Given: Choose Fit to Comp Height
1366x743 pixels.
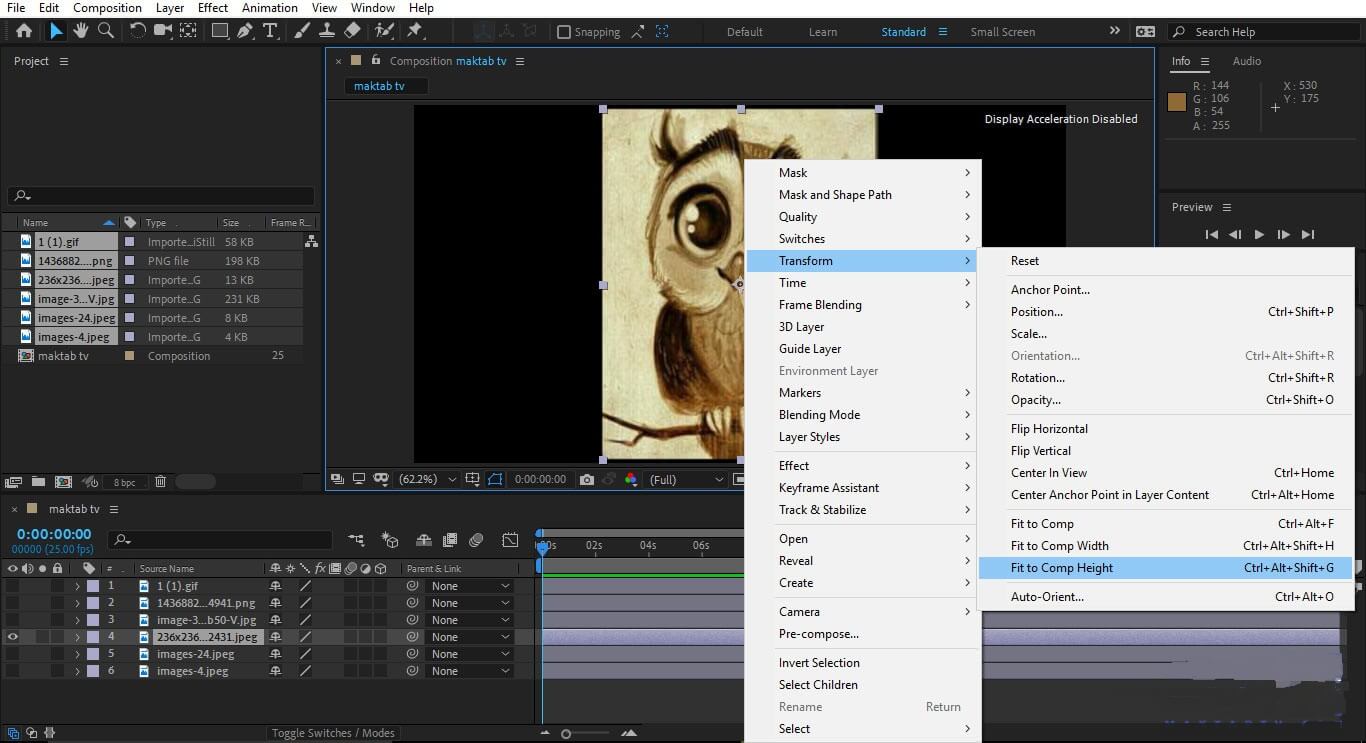Looking at the screenshot, I should pyautogui.click(x=1061, y=568).
